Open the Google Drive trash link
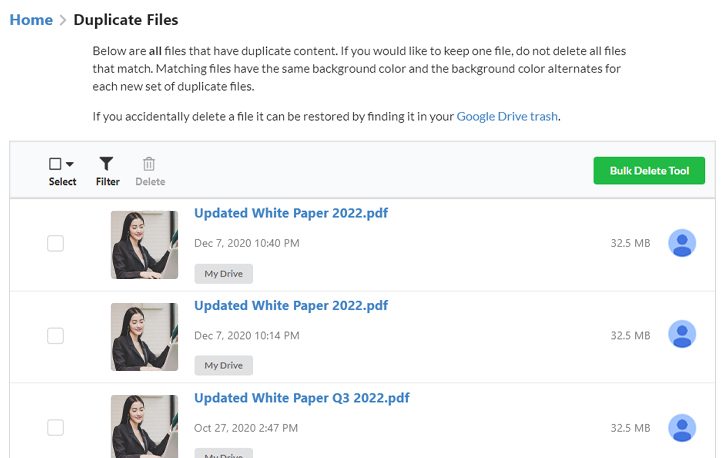725x458 pixels. (507, 116)
